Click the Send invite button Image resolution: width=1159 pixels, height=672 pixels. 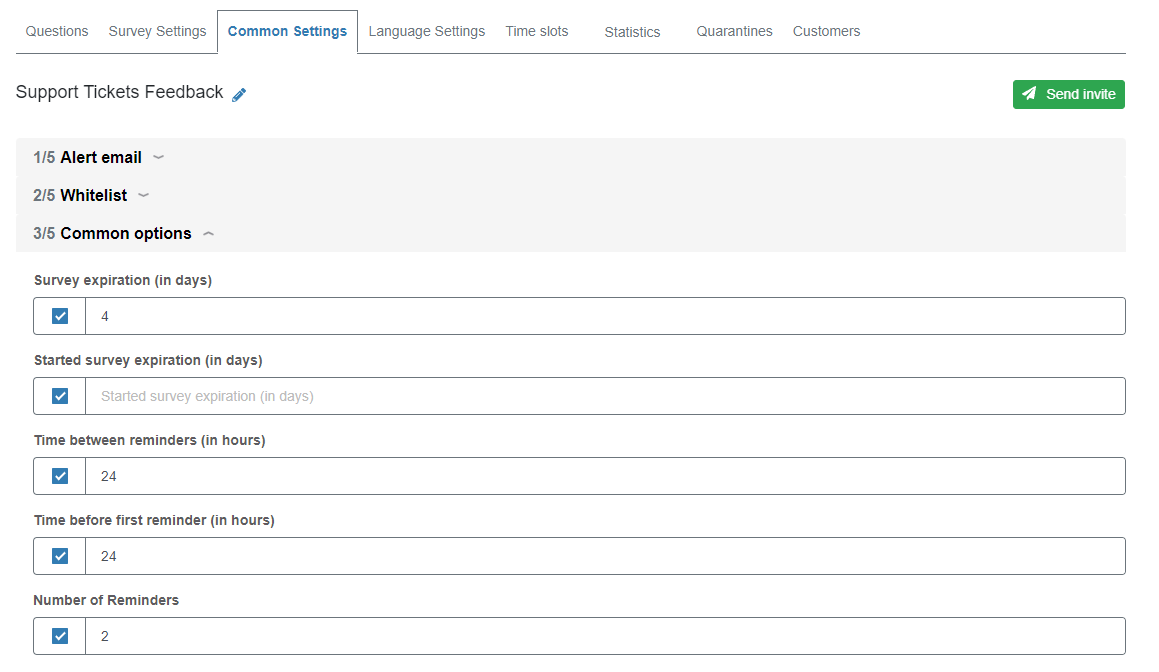pyautogui.click(x=1068, y=94)
